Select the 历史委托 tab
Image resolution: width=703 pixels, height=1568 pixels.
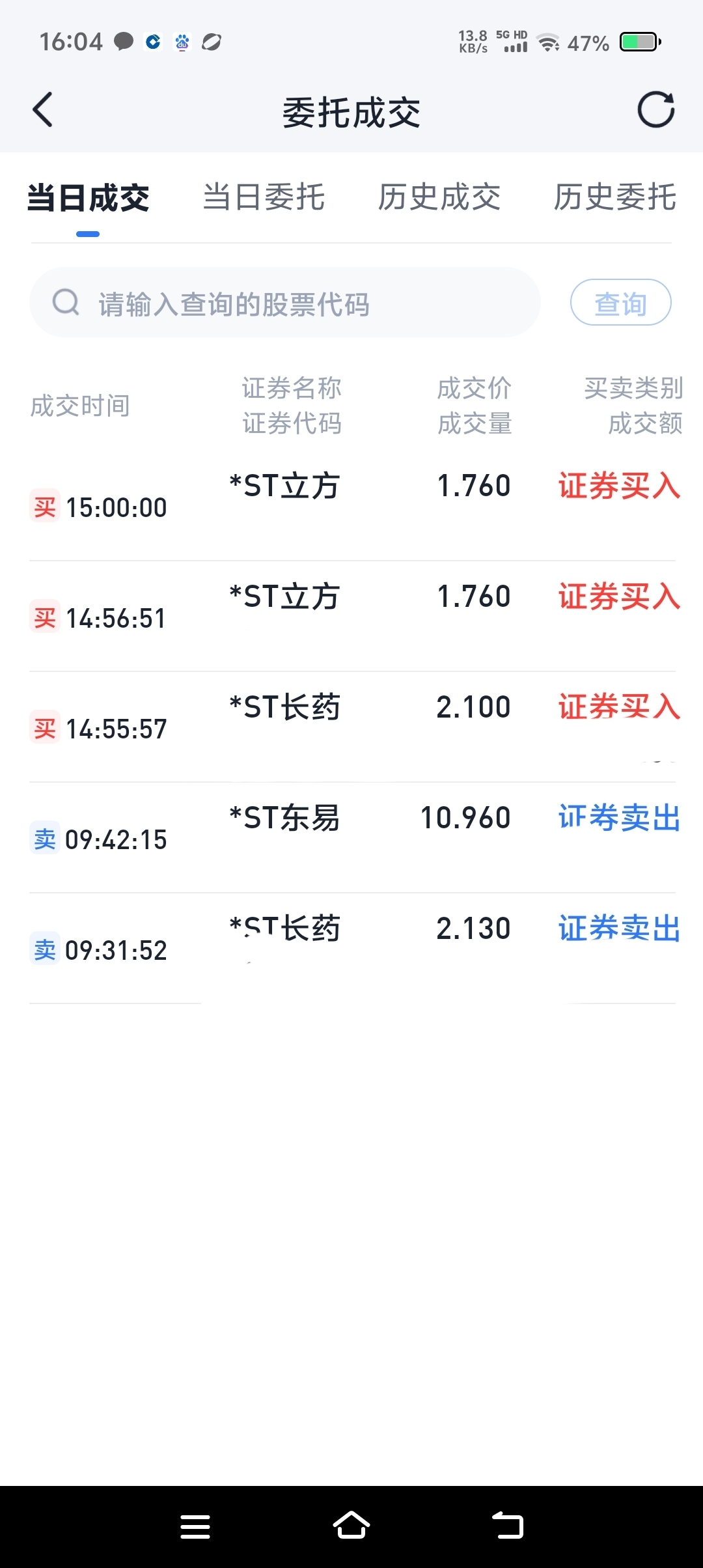[615, 197]
